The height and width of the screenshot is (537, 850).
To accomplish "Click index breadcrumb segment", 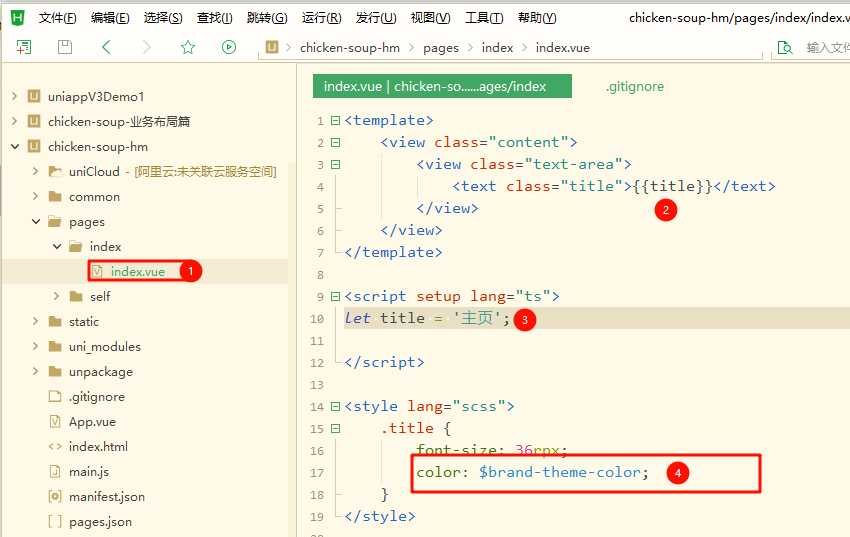I will [497, 48].
